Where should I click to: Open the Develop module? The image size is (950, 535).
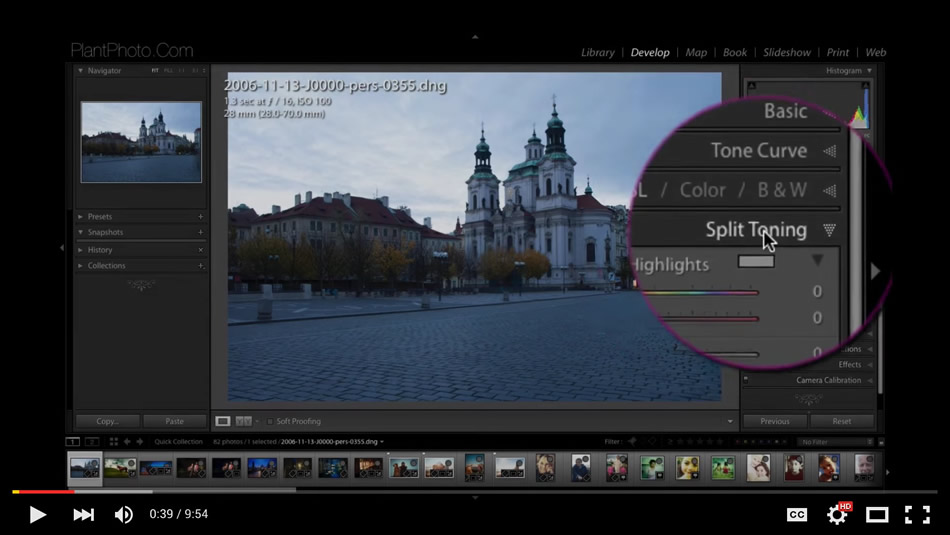pyautogui.click(x=649, y=52)
